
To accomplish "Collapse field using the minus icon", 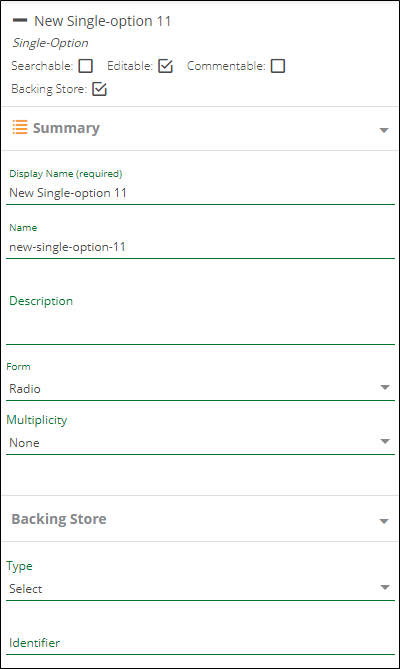I will (x=20, y=20).
